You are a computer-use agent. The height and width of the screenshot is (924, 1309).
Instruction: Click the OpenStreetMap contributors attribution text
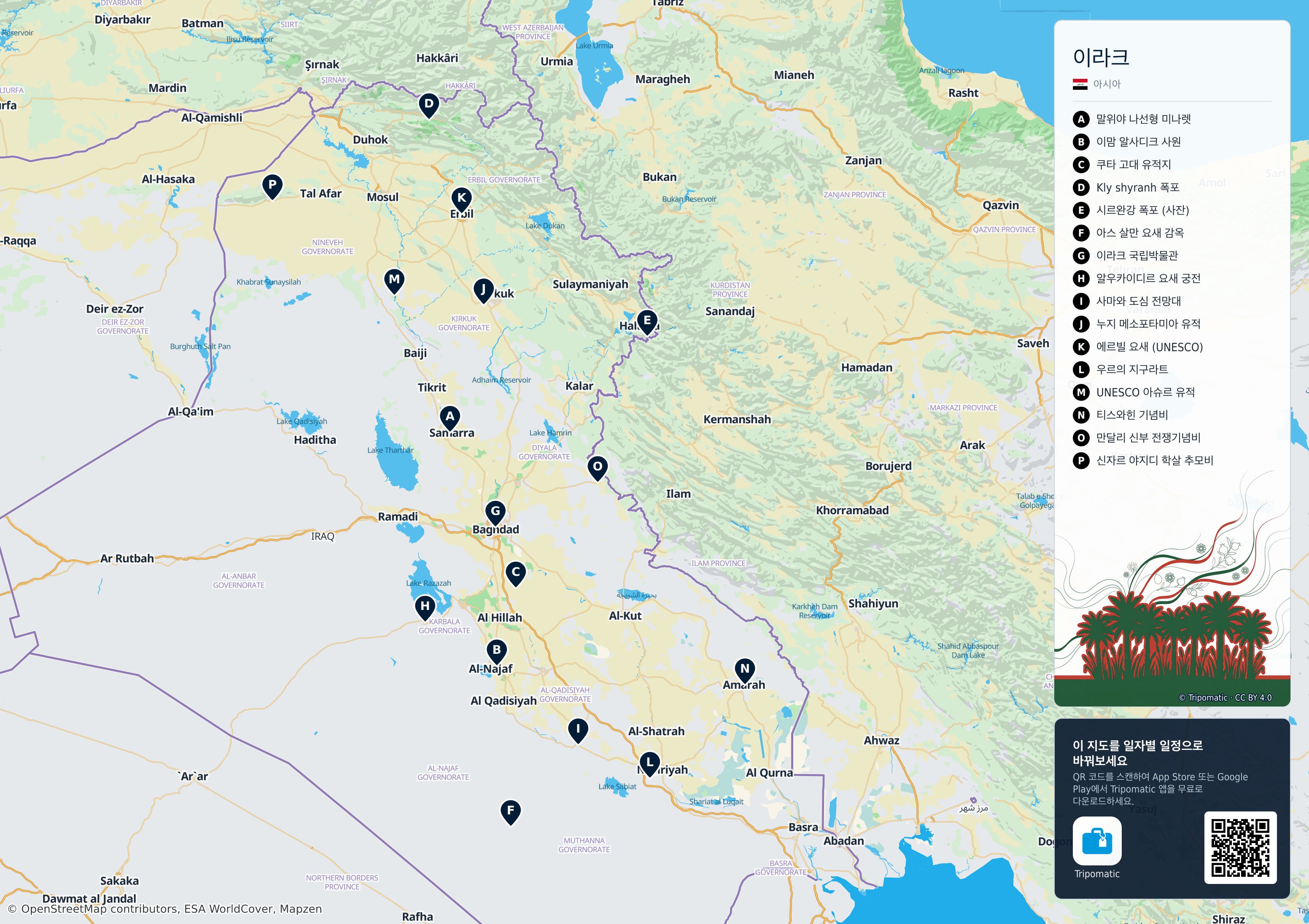tap(165, 908)
